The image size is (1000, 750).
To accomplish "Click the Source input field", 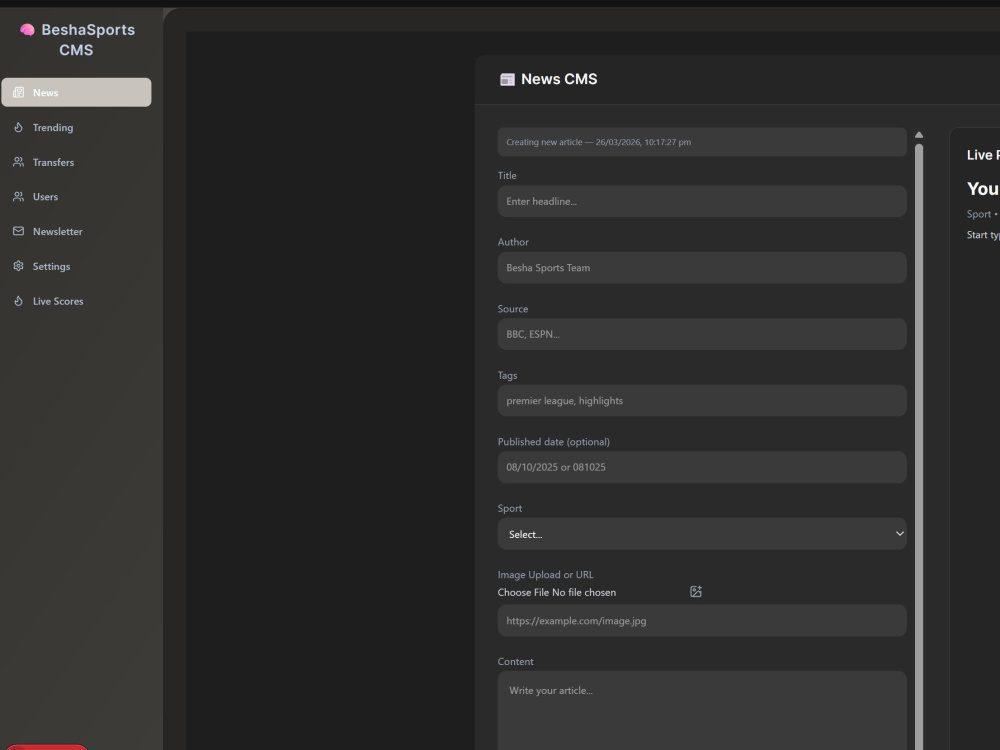I will pyautogui.click(x=702, y=334).
